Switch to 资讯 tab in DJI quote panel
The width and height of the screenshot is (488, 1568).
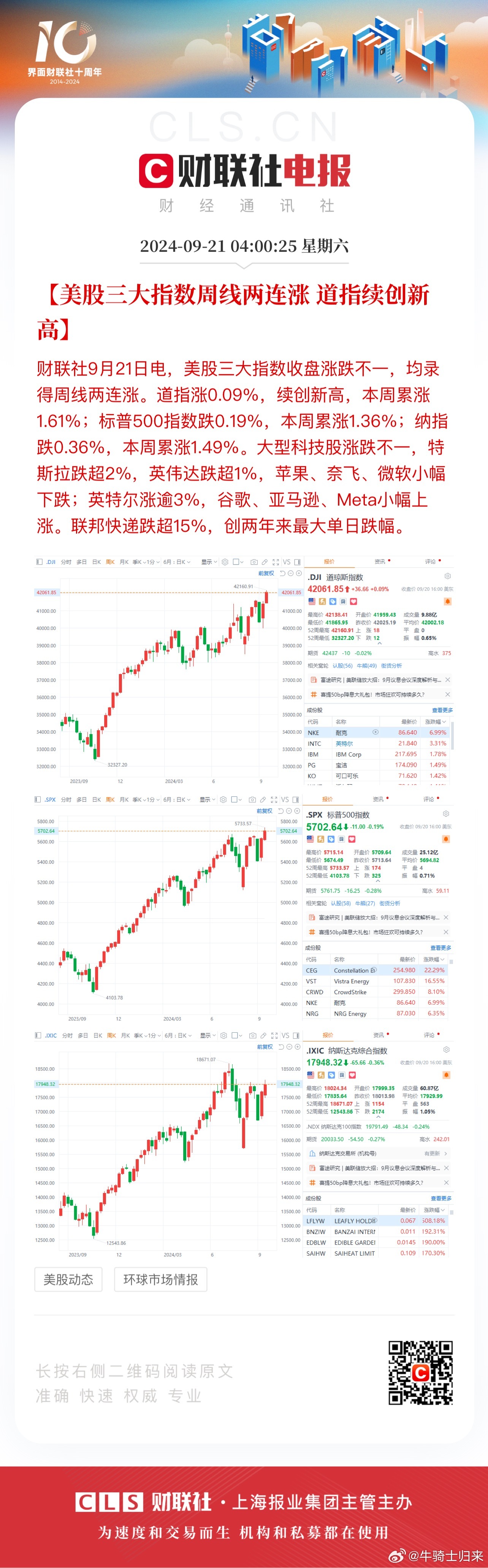tap(380, 561)
